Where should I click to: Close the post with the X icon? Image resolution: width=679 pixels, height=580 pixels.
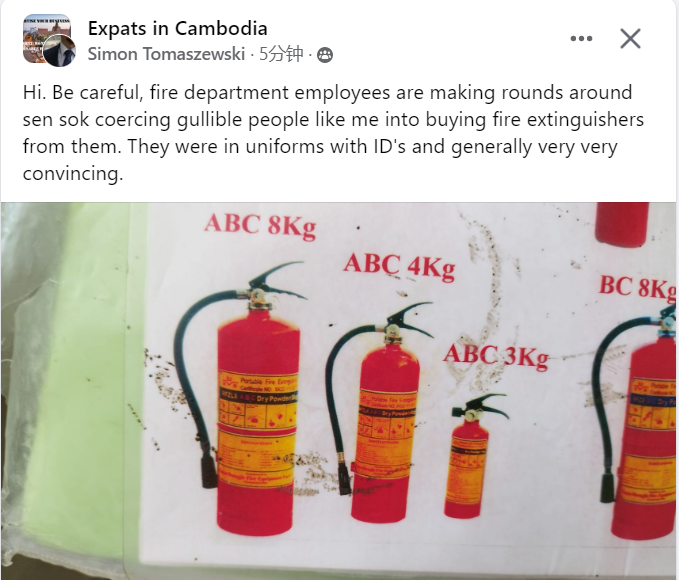[x=630, y=39]
